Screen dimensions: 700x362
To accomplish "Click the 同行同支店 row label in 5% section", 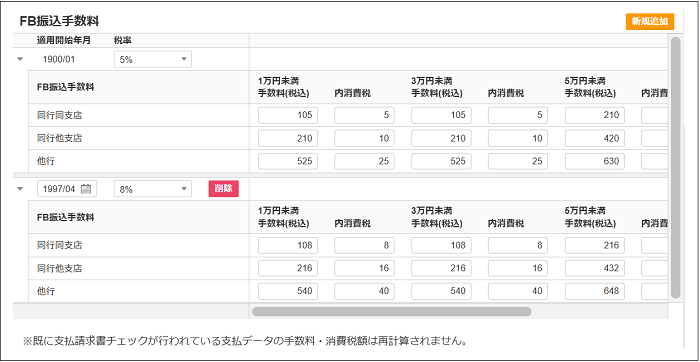I will pyautogui.click(x=59, y=115).
